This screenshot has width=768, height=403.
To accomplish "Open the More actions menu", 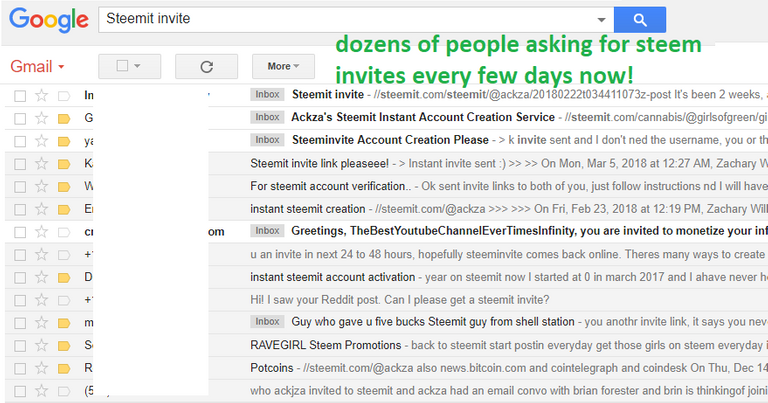I will point(282,66).
